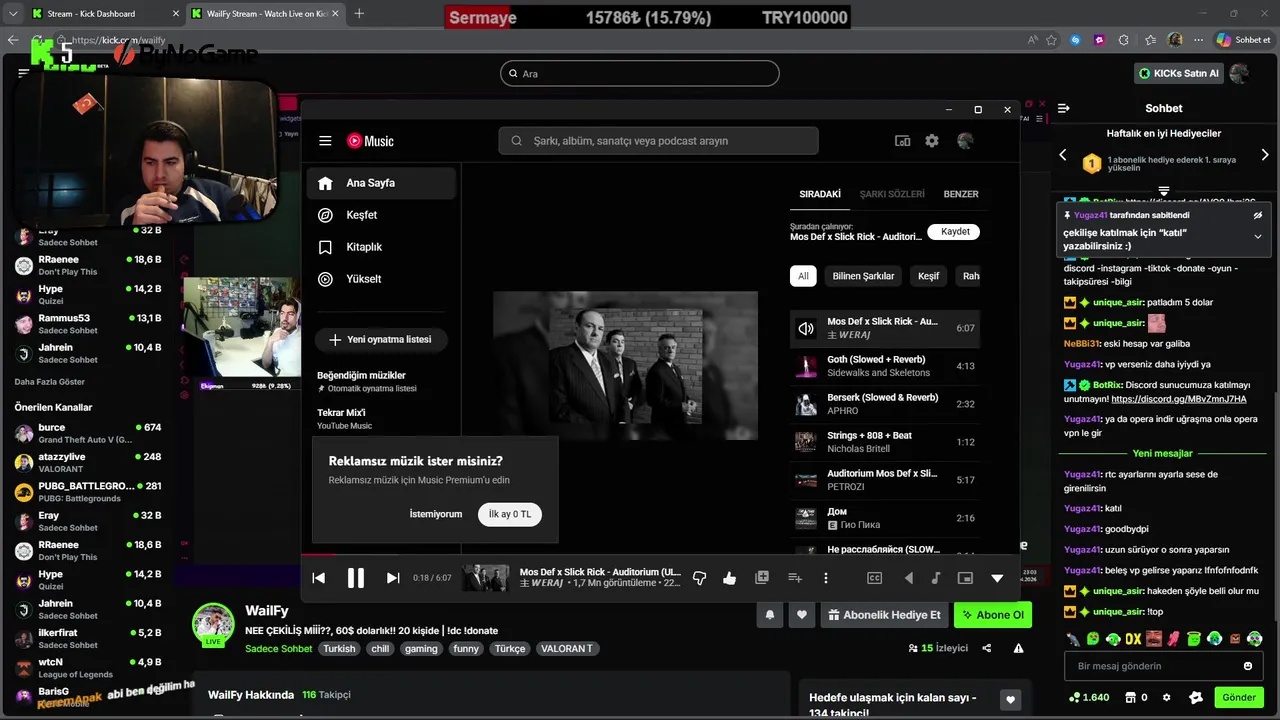The image size is (1280, 720).
Task: Open Kitaplık in sidebar
Action: (x=381, y=247)
